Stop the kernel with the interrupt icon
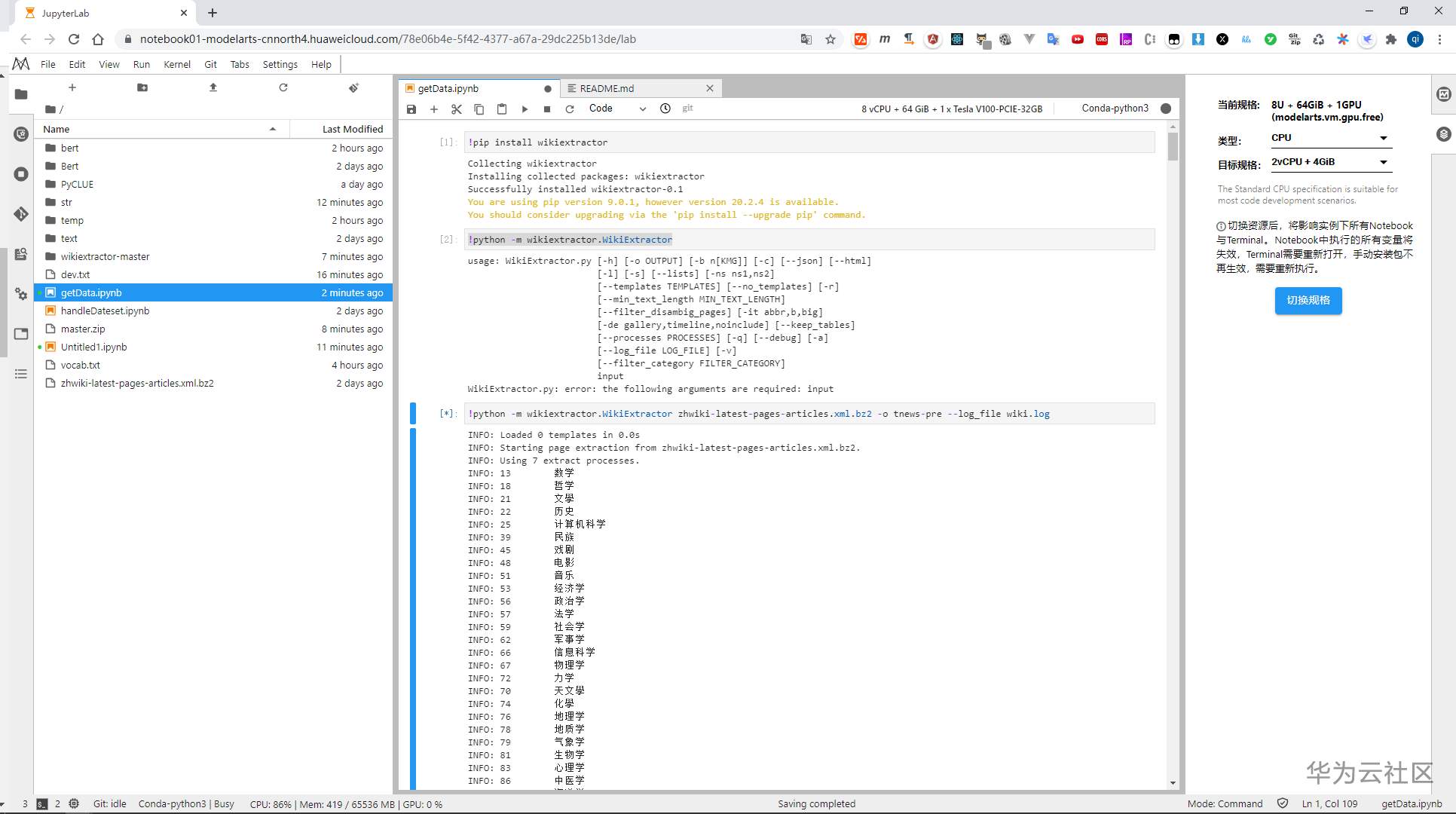The height and width of the screenshot is (814, 1456). pyautogui.click(x=547, y=109)
